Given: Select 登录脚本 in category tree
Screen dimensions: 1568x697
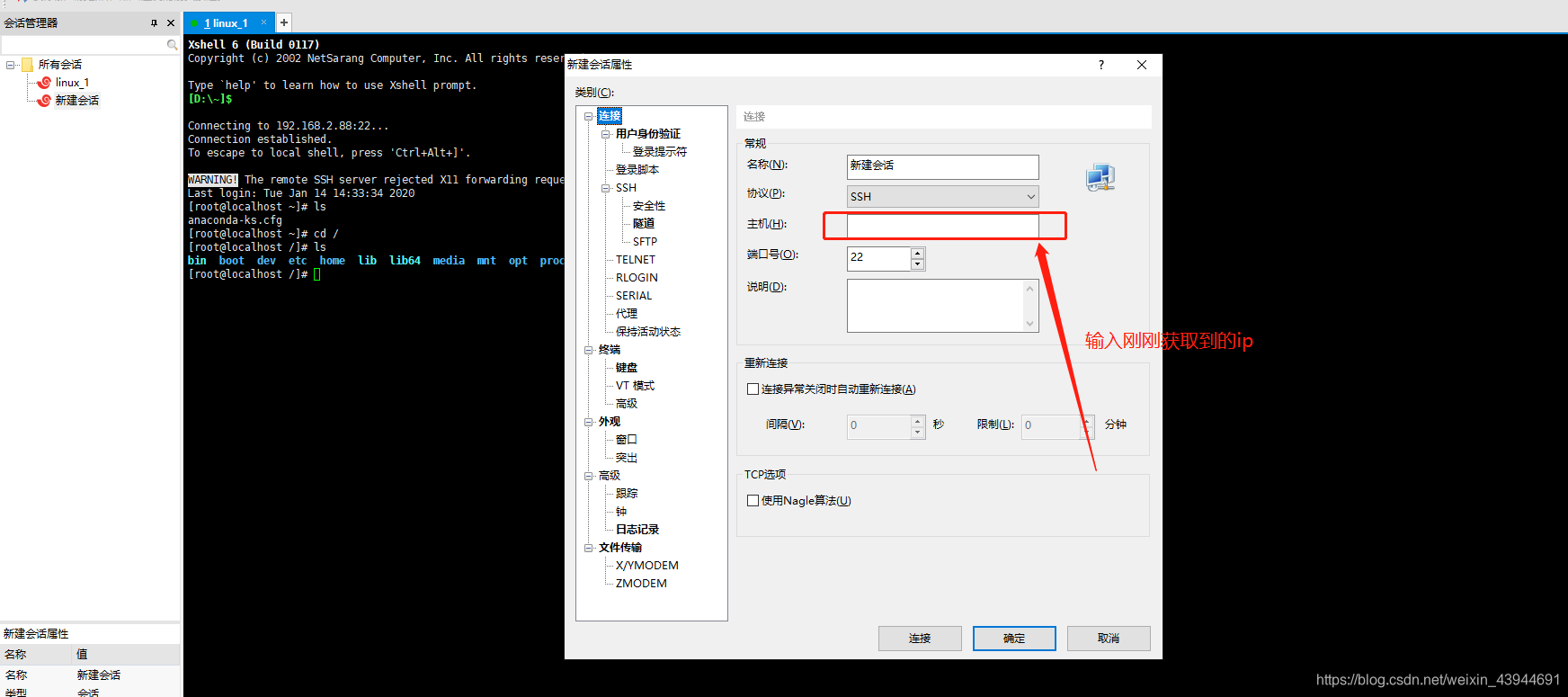Looking at the screenshot, I should (x=637, y=170).
